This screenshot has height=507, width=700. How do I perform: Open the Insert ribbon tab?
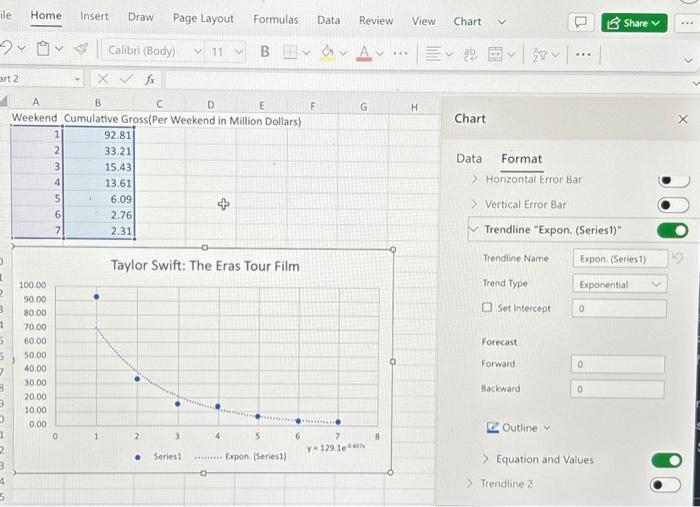point(94,17)
